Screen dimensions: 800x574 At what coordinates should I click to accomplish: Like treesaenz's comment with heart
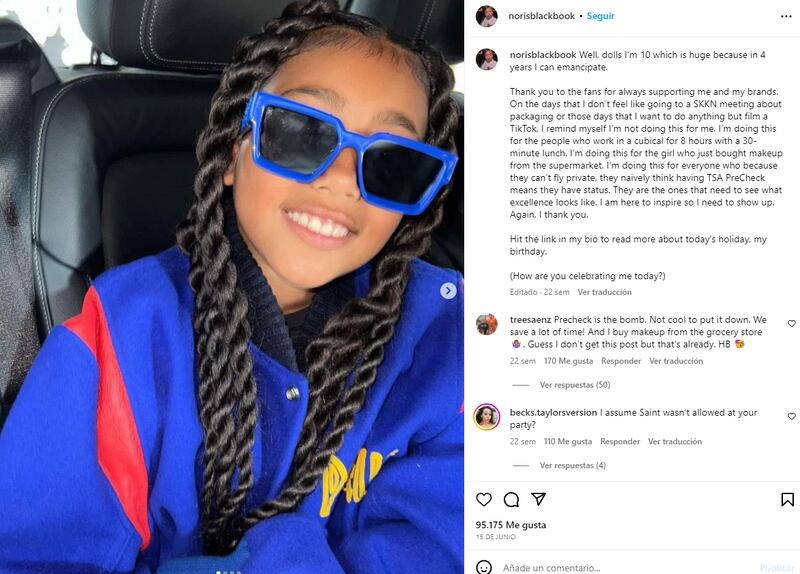coord(791,323)
